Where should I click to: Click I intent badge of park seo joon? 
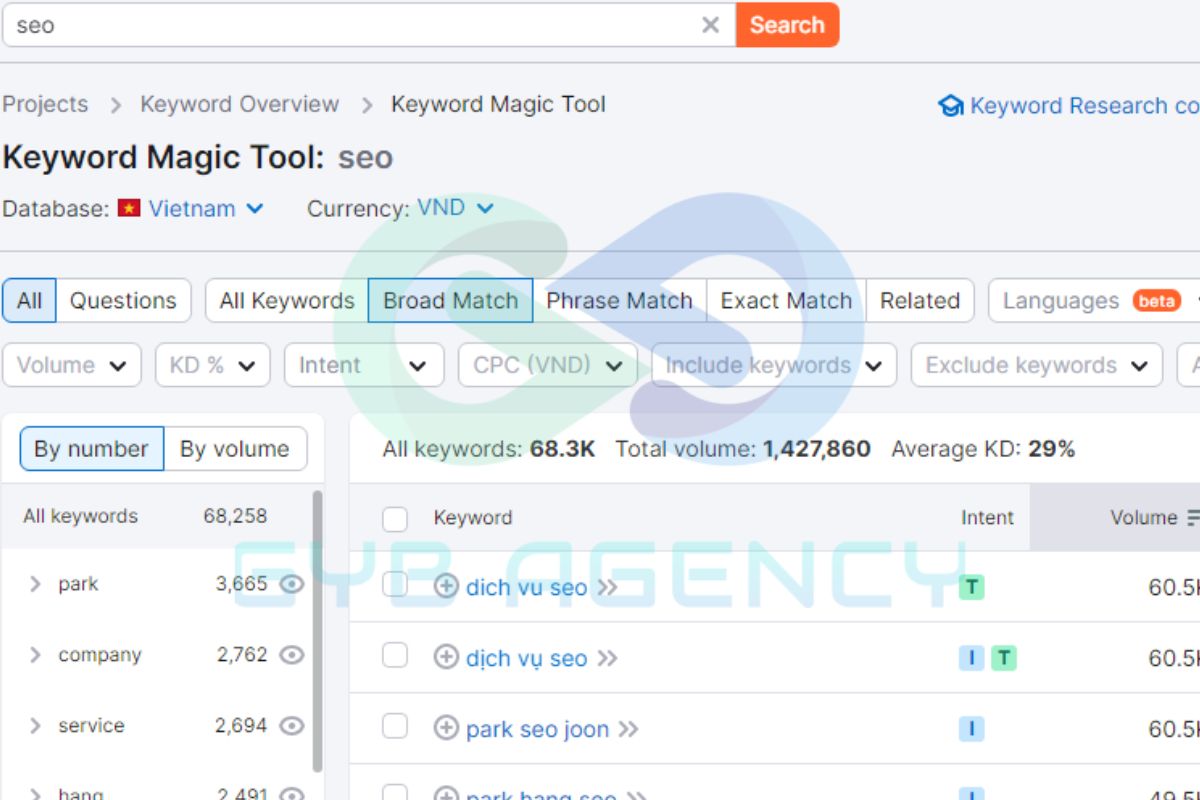point(971,729)
